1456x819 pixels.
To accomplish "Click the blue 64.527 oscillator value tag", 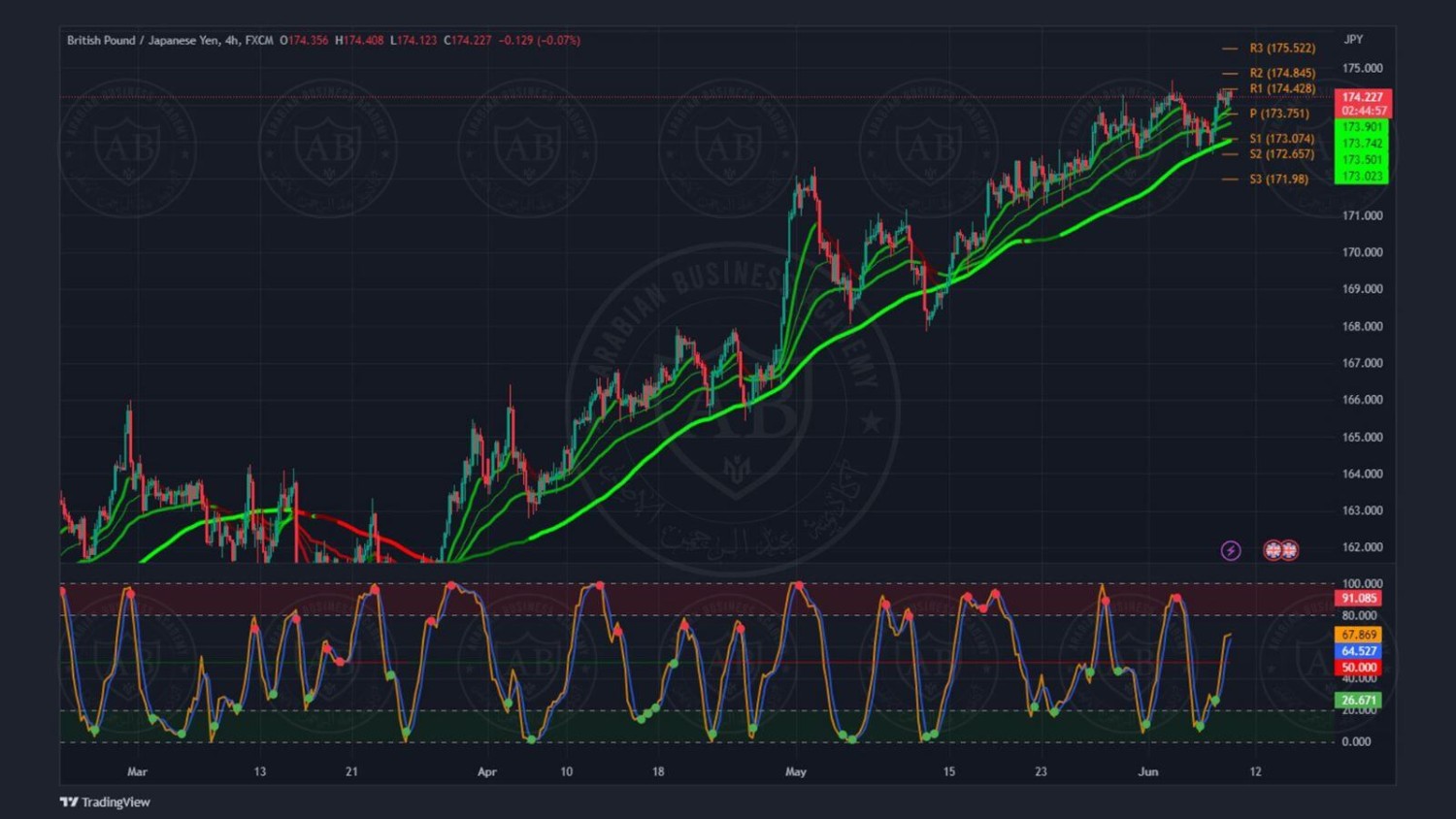I will click(x=1359, y=651).
